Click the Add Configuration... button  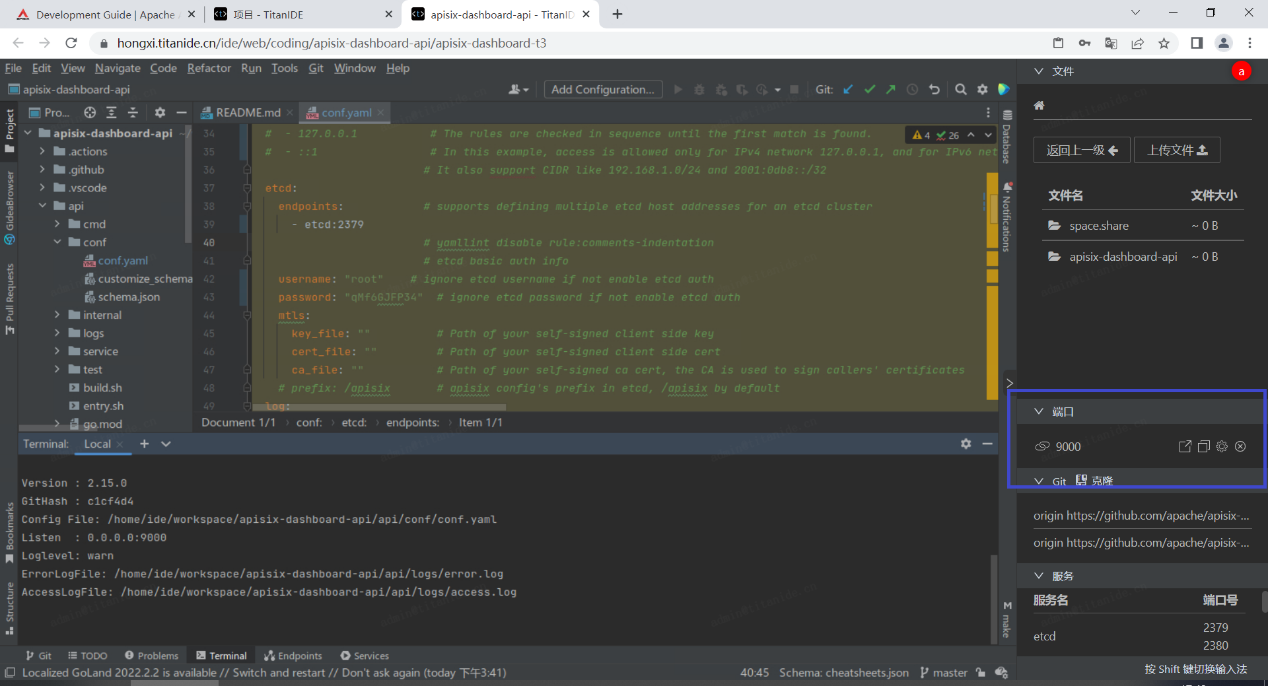[603, 89]
